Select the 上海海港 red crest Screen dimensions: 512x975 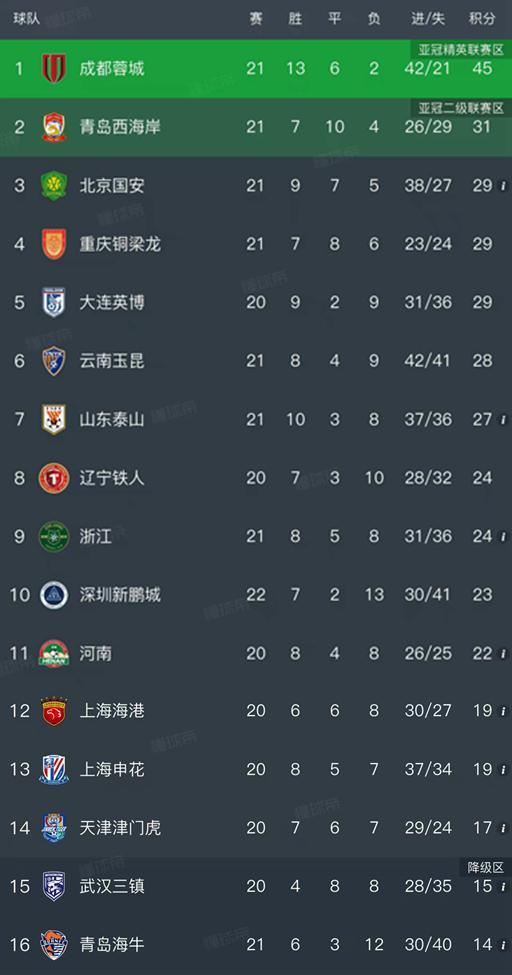(x=54, y=711)
